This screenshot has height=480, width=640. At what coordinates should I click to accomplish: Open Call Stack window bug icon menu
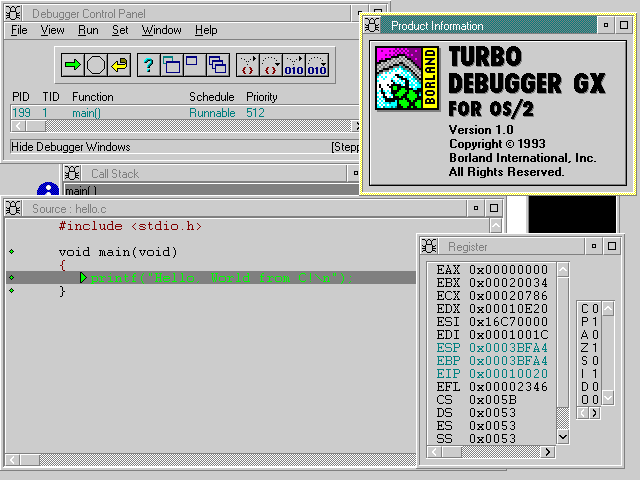72,173
